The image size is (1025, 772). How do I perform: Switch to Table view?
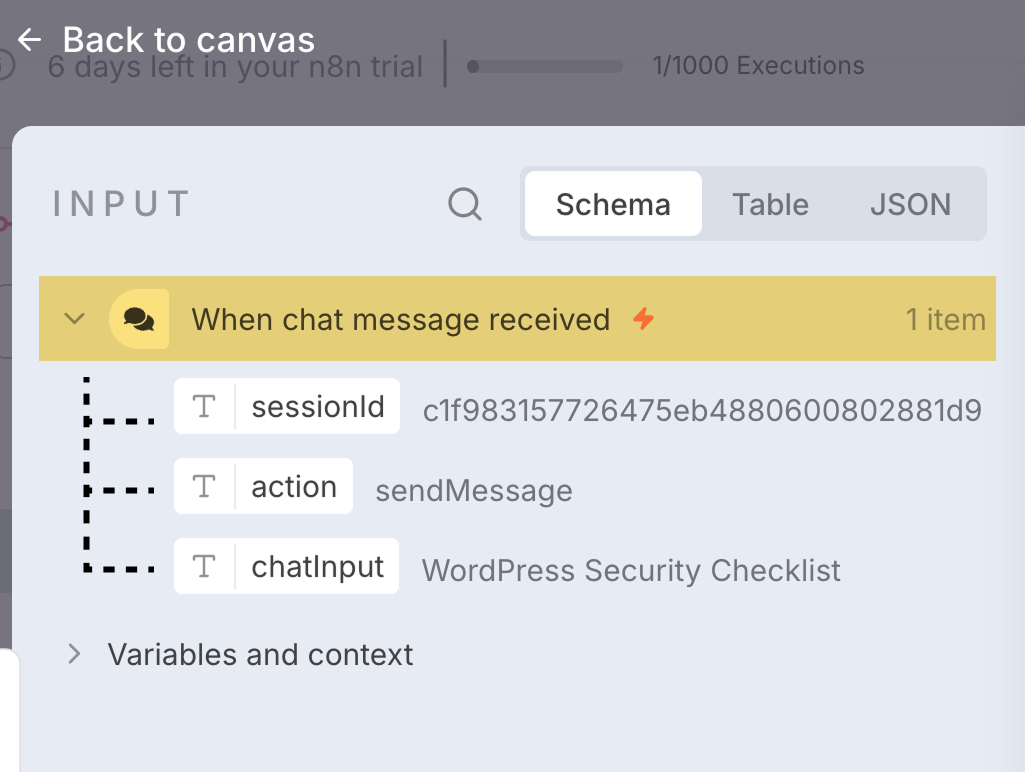[x=770, y=204]
